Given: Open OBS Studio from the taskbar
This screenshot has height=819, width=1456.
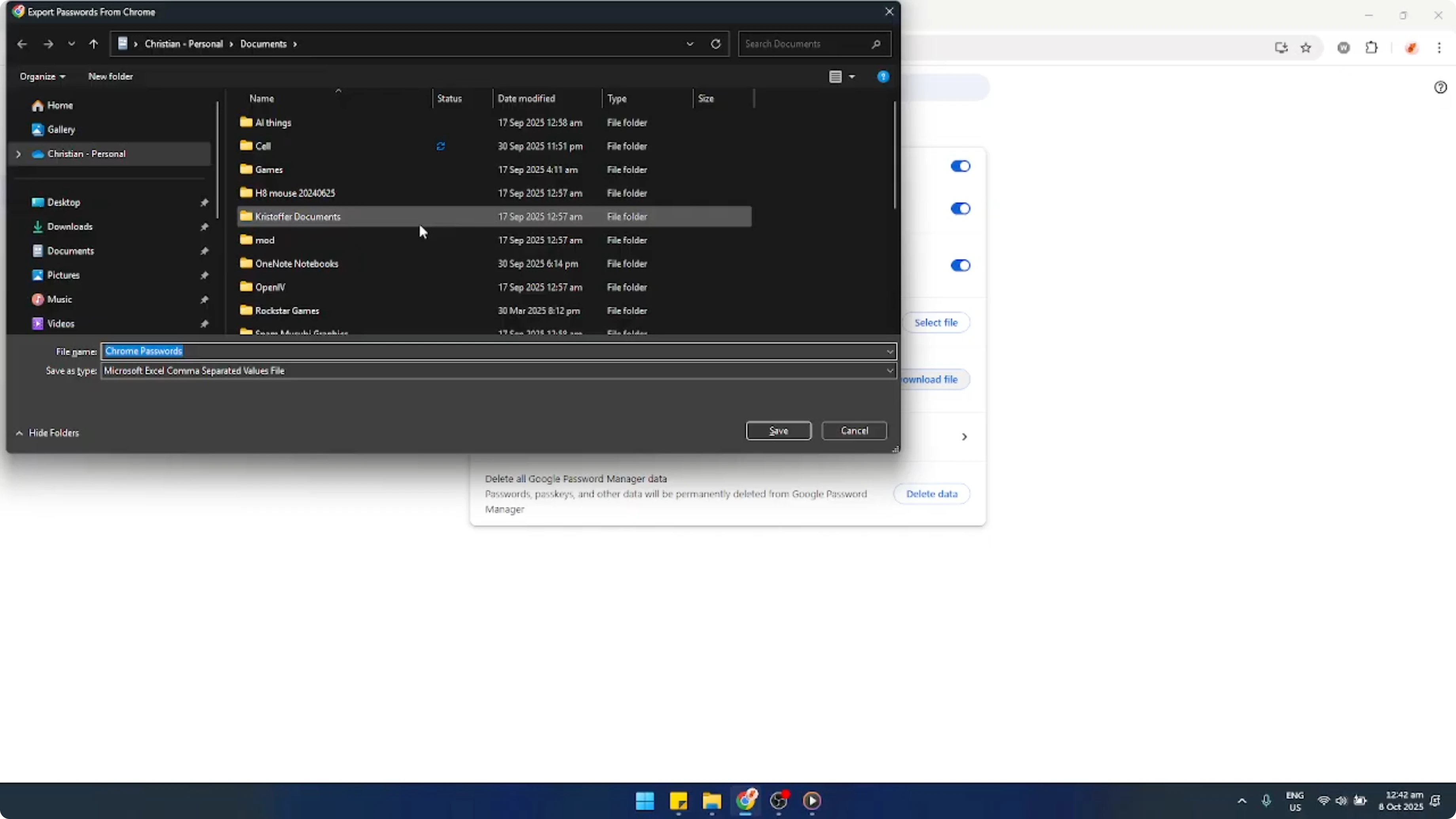Looking at the screenshot, I should tap(779, 802).
